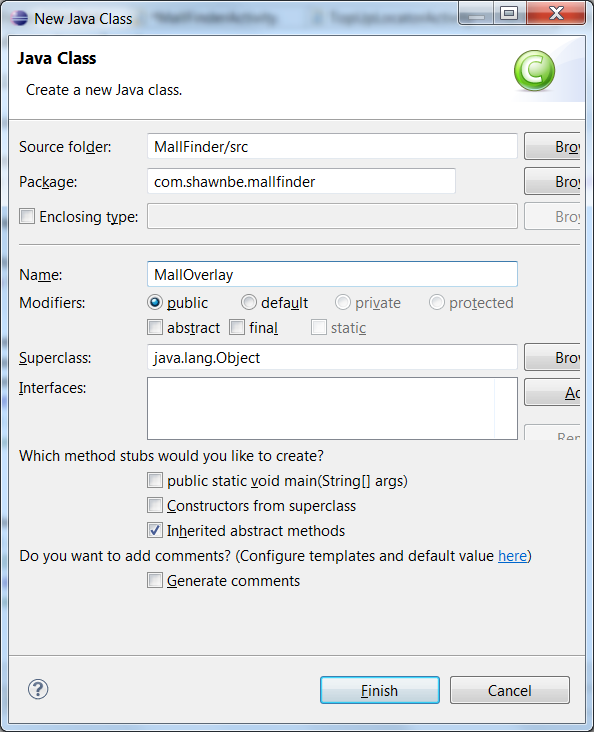
Task: Click the Cancel button
Action: click(509, 690)
